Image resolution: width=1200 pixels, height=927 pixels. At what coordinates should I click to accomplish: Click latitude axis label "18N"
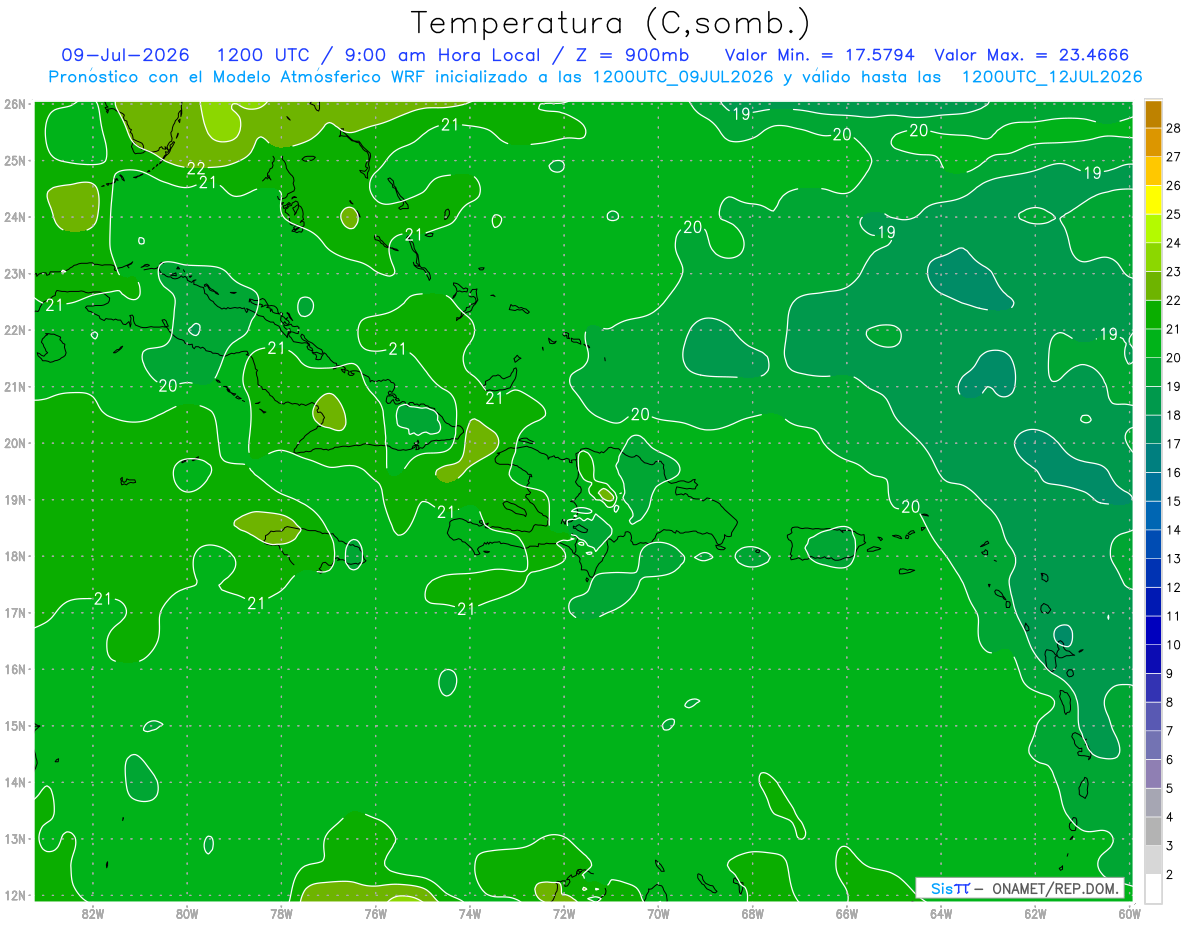14,556
